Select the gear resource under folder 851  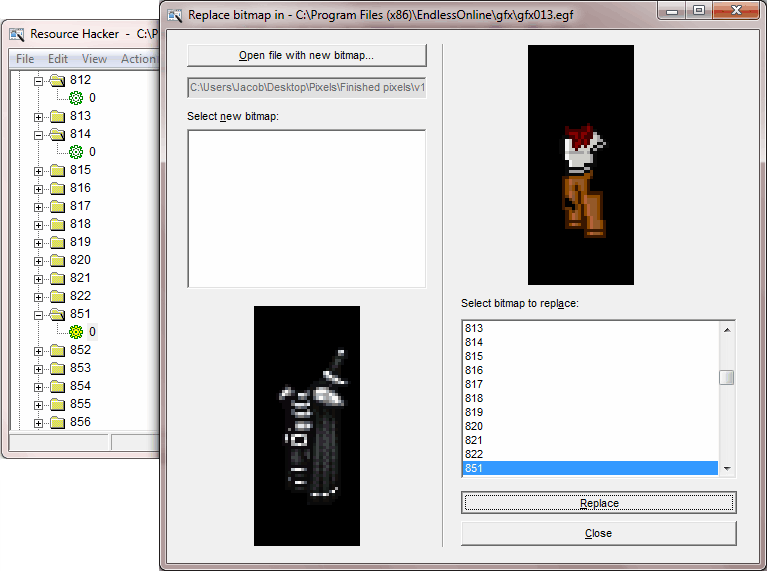click(x=76, y=332)
